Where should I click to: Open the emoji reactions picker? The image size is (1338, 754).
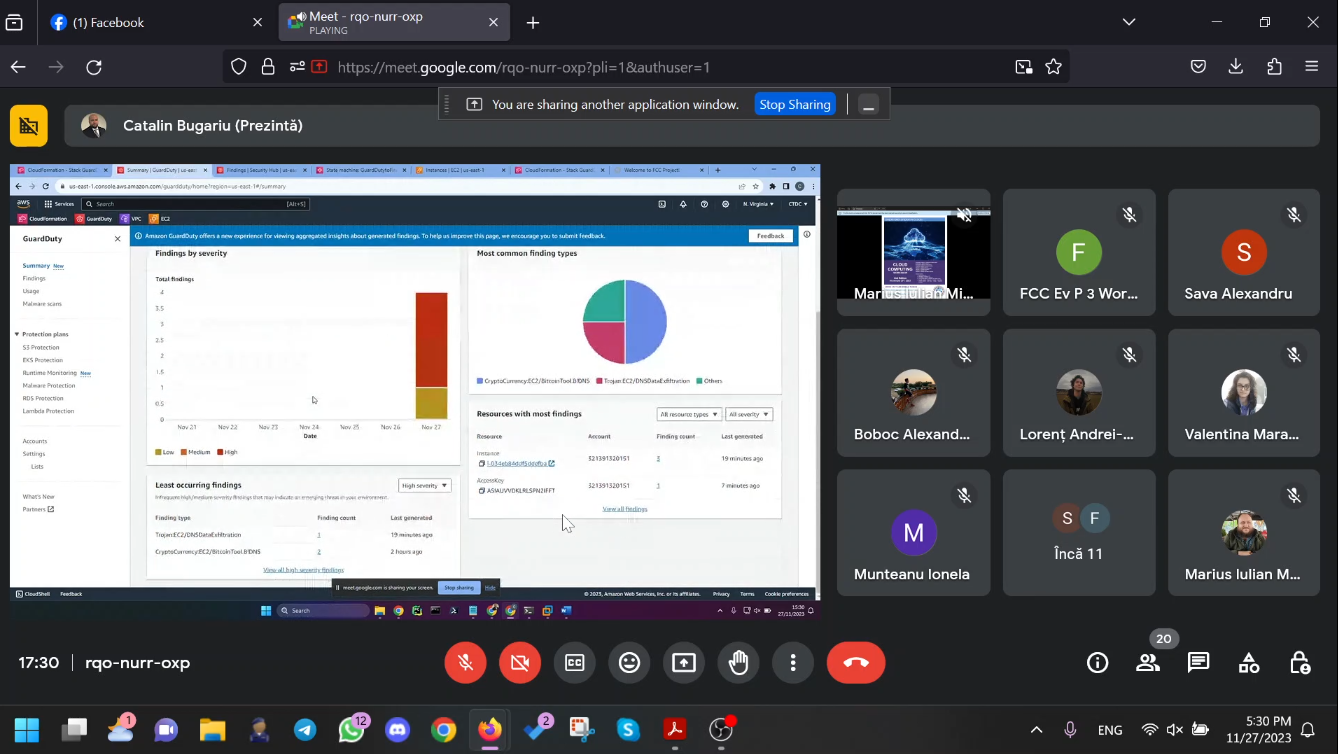click(x=629, y=662)
